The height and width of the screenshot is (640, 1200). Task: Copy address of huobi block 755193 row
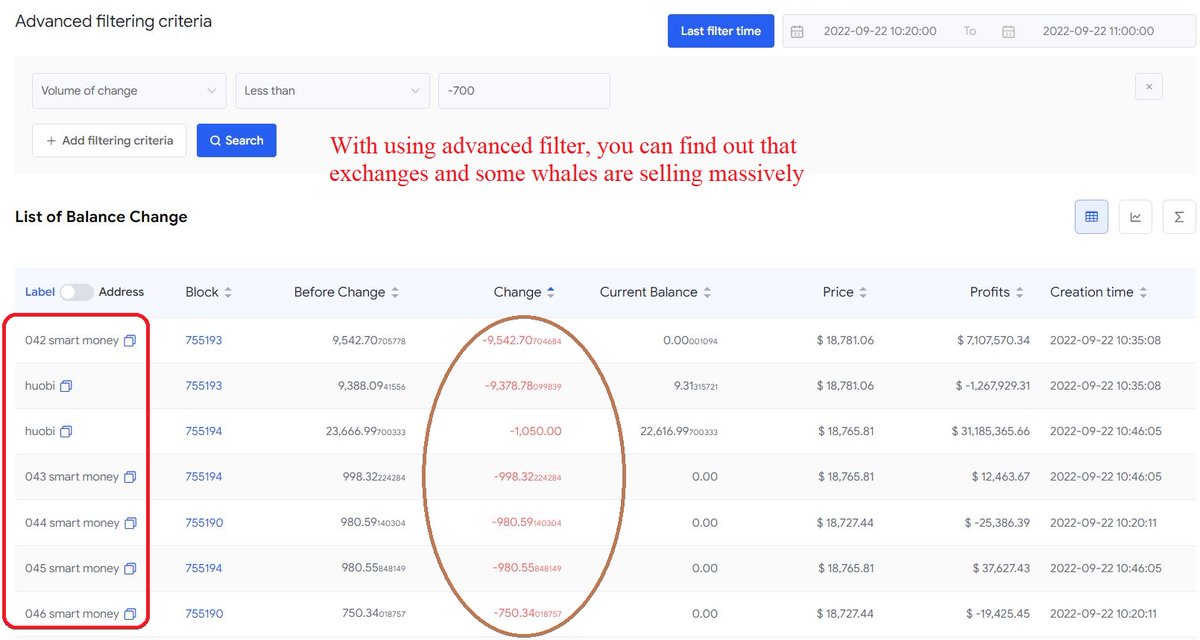(x=66, y=386)
